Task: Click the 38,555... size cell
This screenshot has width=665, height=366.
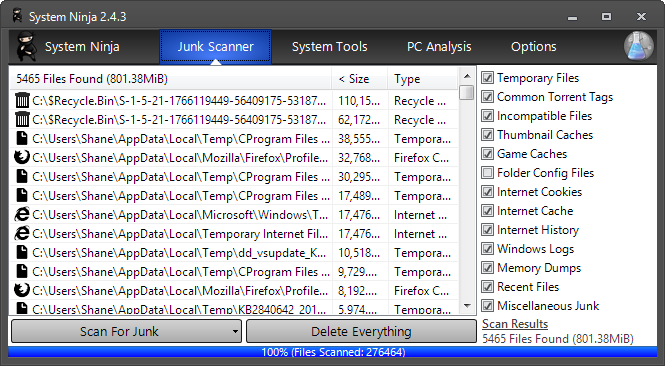Action: (360, 139)
